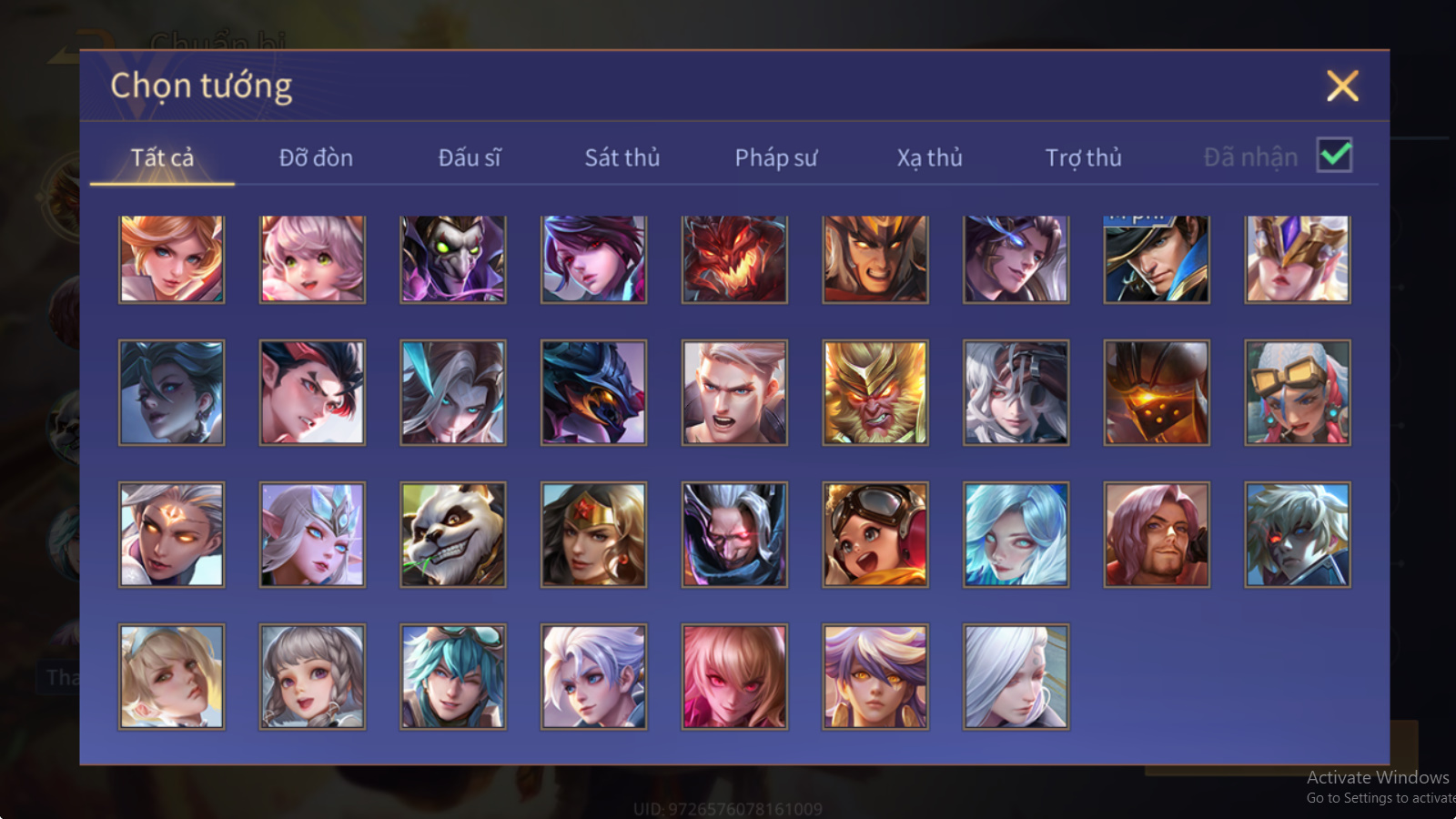Pick the pink-haired girl hero portrait
This screenshot has width=1456, height=819.
(312, 258)
